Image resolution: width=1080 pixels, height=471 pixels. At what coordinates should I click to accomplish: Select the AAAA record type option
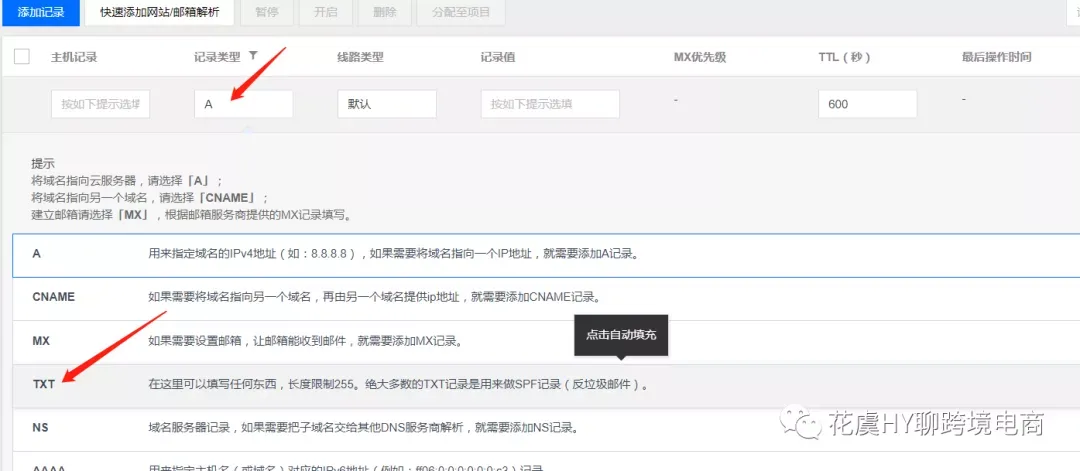(x=546, y=461)
